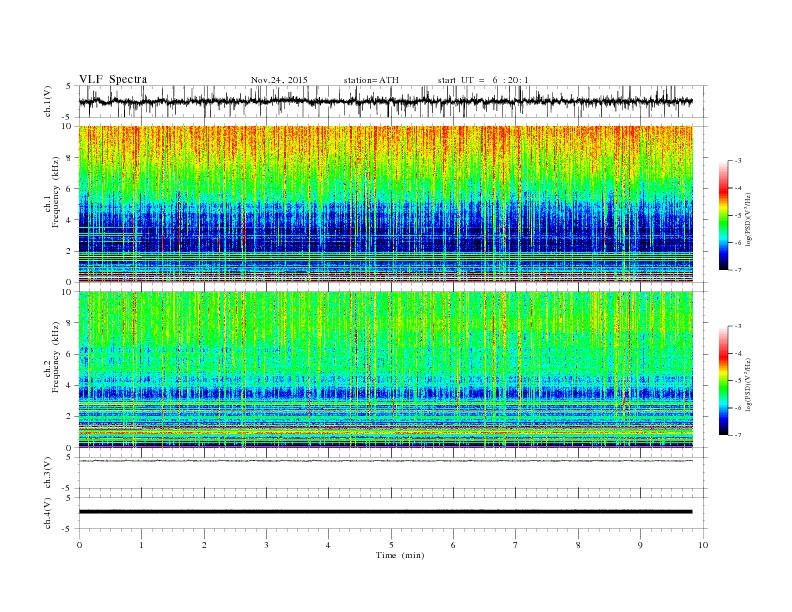The height and width of the screenshot is (612, 792).
Task: Click the "2" kHz tick on ch.1 spectrogram
Action: point(69,251)
